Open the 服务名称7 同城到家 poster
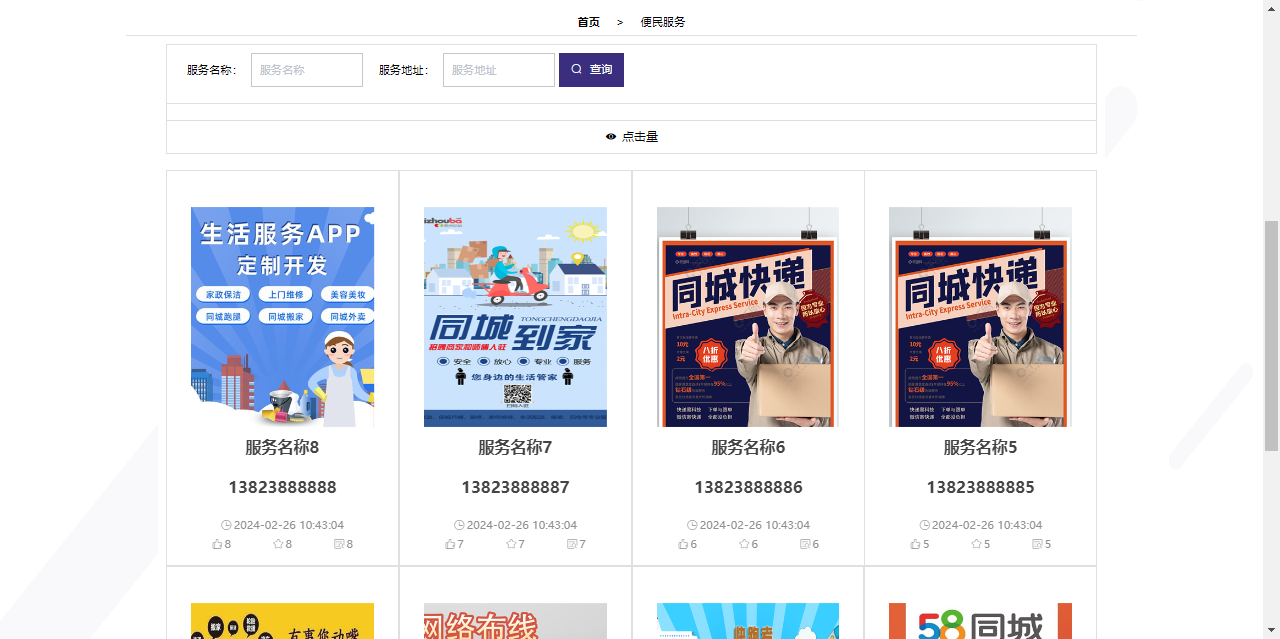This screenshot has width=1280, height=639. 515,317
